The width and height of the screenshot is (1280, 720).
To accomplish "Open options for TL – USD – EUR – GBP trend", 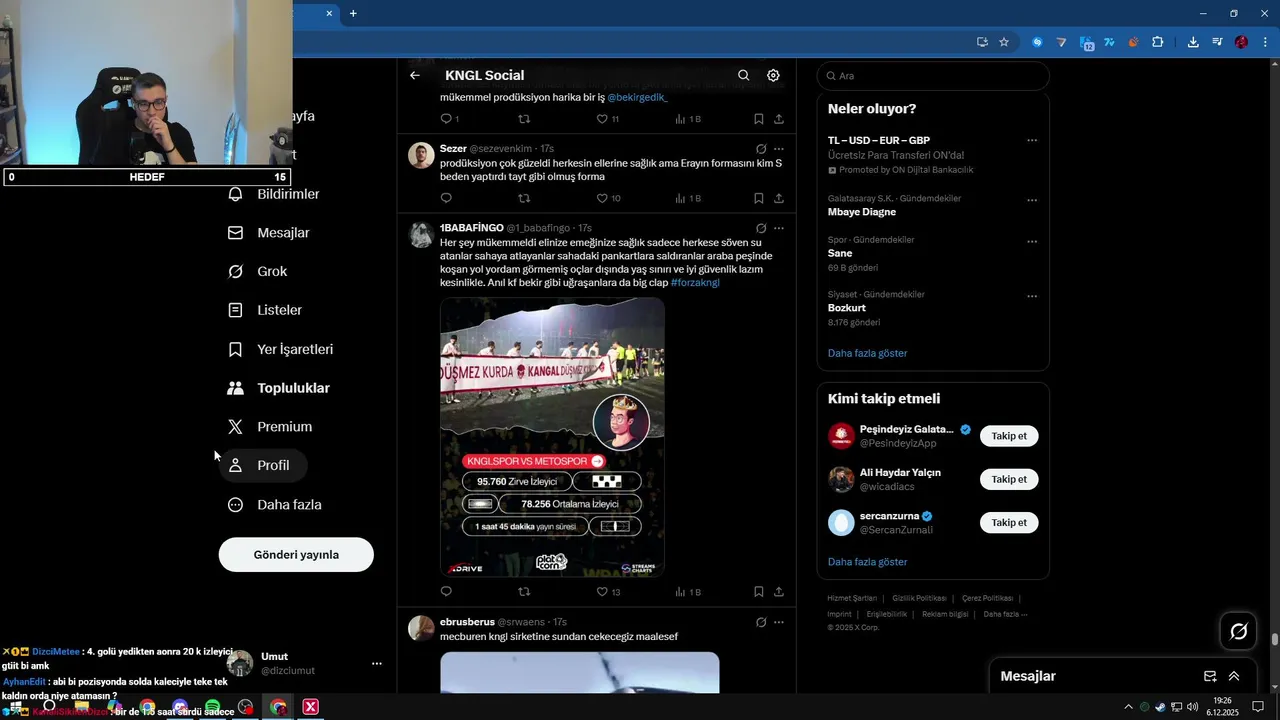I will [1032, 141].
